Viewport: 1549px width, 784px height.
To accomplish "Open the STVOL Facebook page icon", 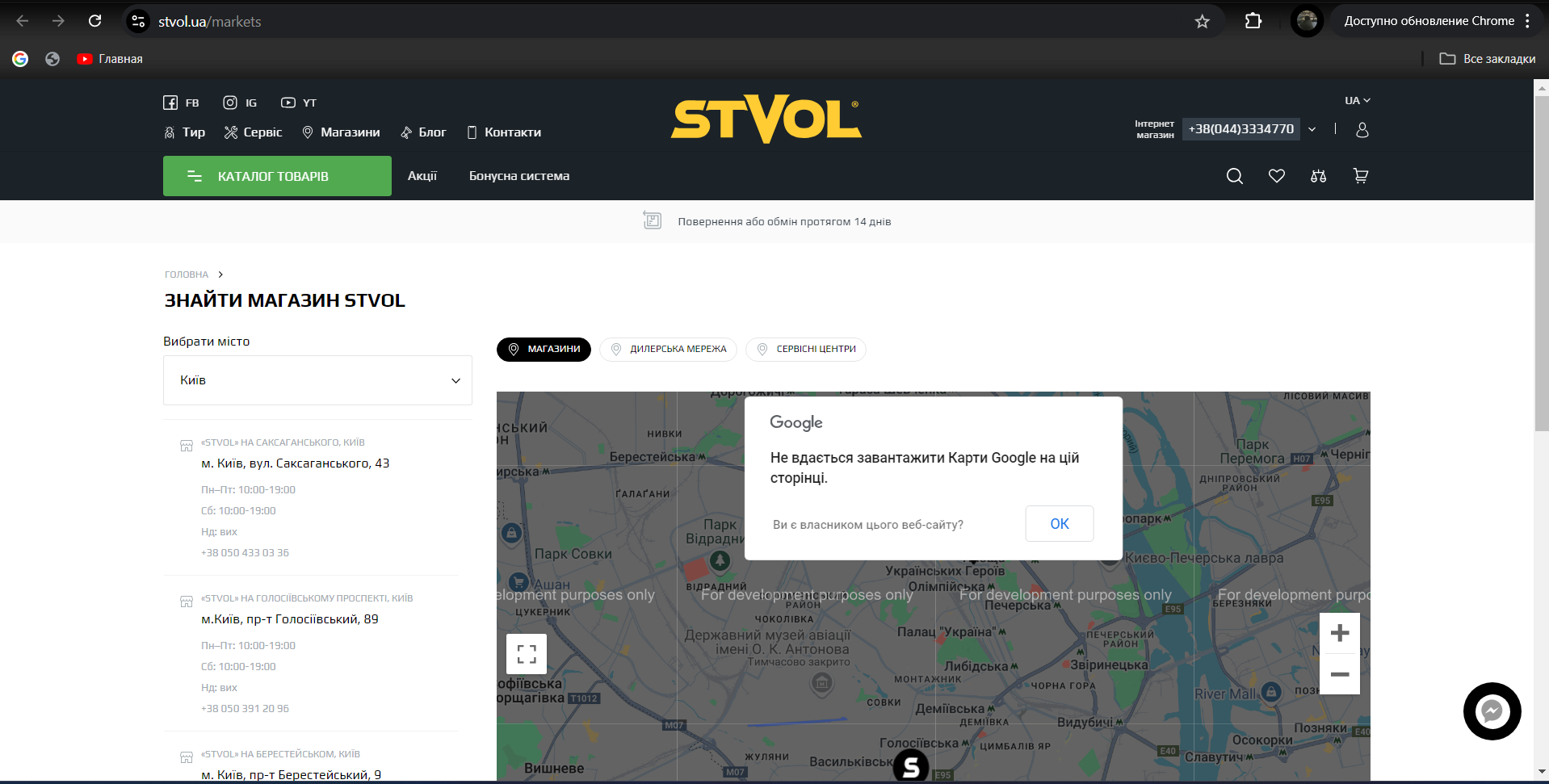I will (x=170, y=103).
